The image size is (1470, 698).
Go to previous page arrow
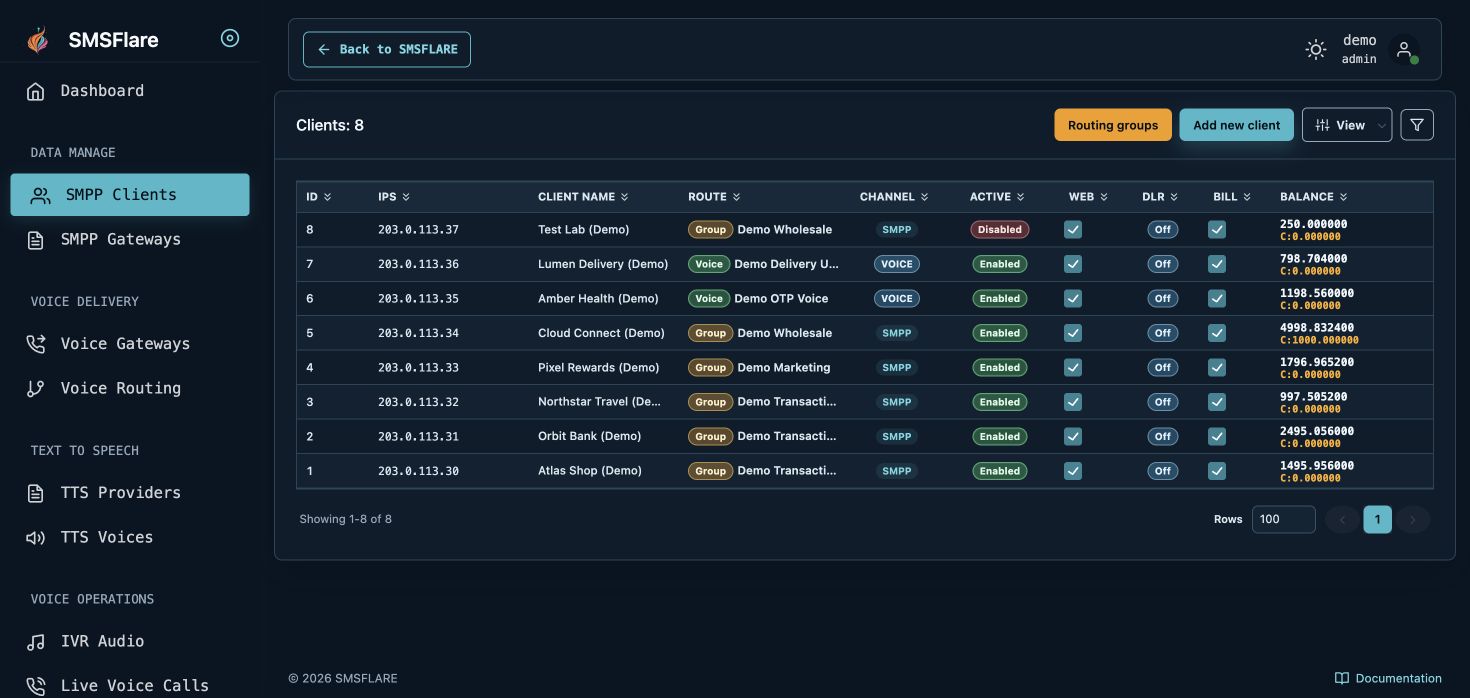point(1342,519)
